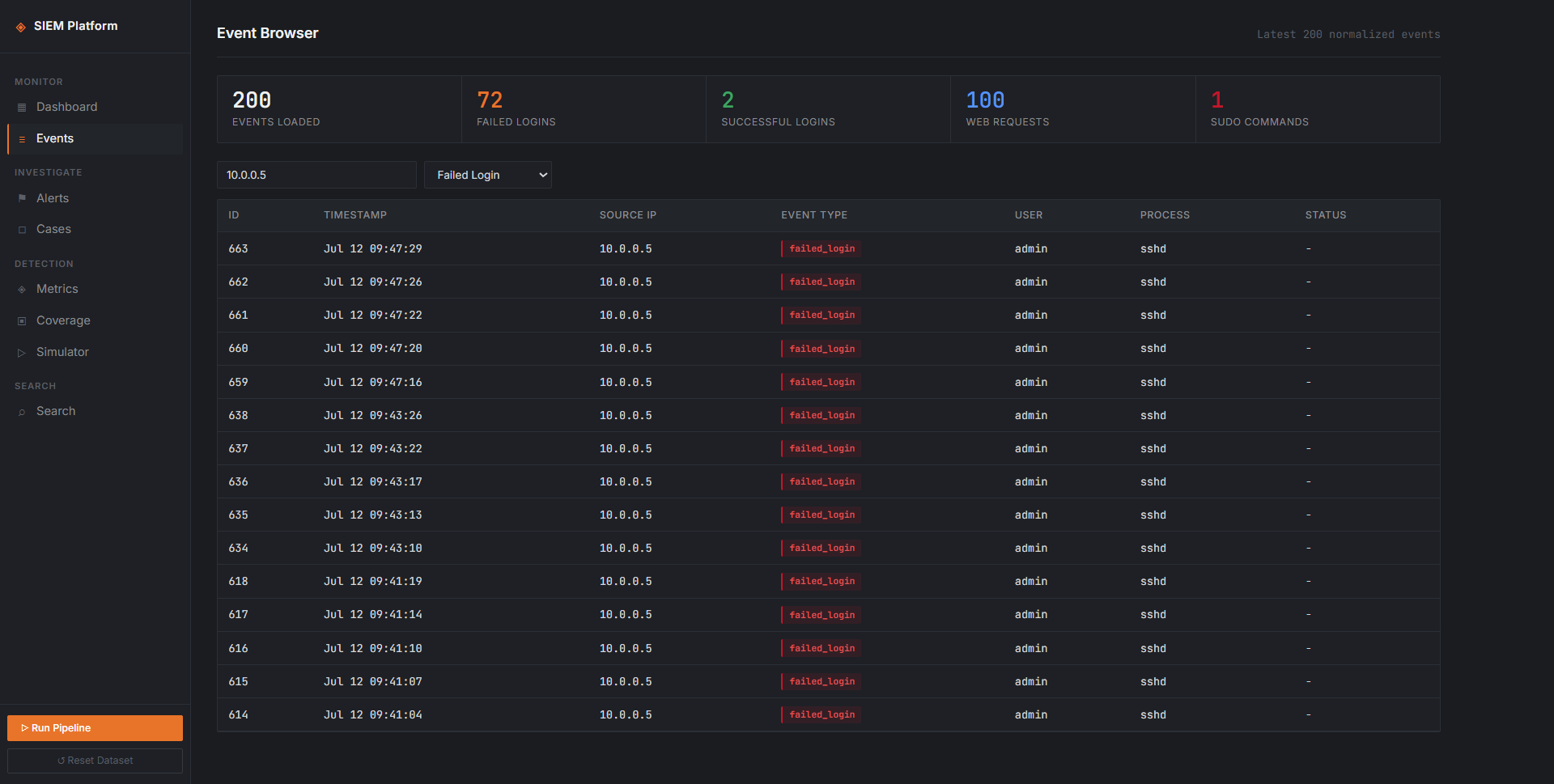Image resolution: width=1554 pixels, height=784 pixels.
Task: Click the Events list icon
Action: (x=22, y=139)
